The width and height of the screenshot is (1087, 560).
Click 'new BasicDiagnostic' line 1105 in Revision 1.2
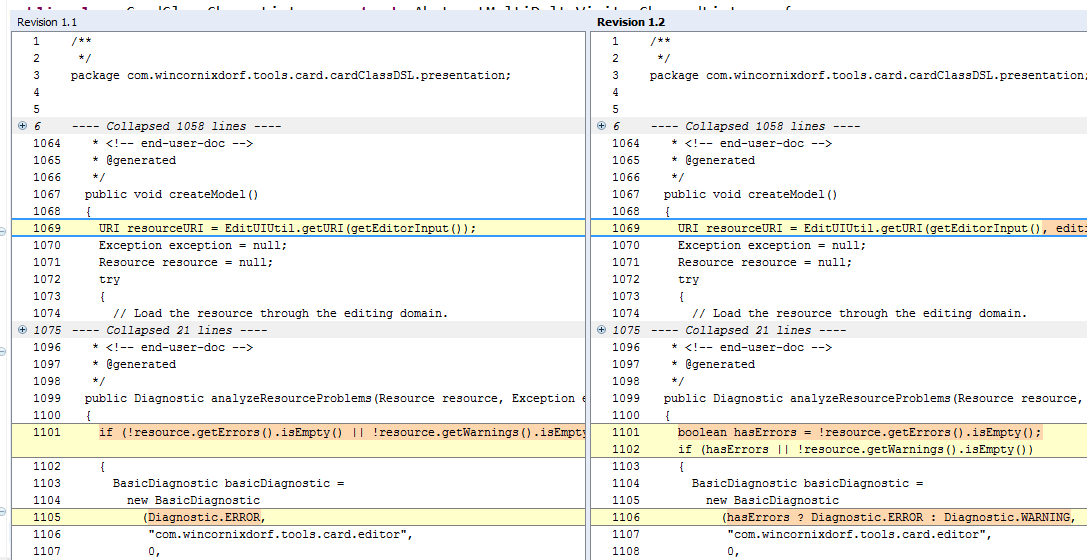coord(772,500)
